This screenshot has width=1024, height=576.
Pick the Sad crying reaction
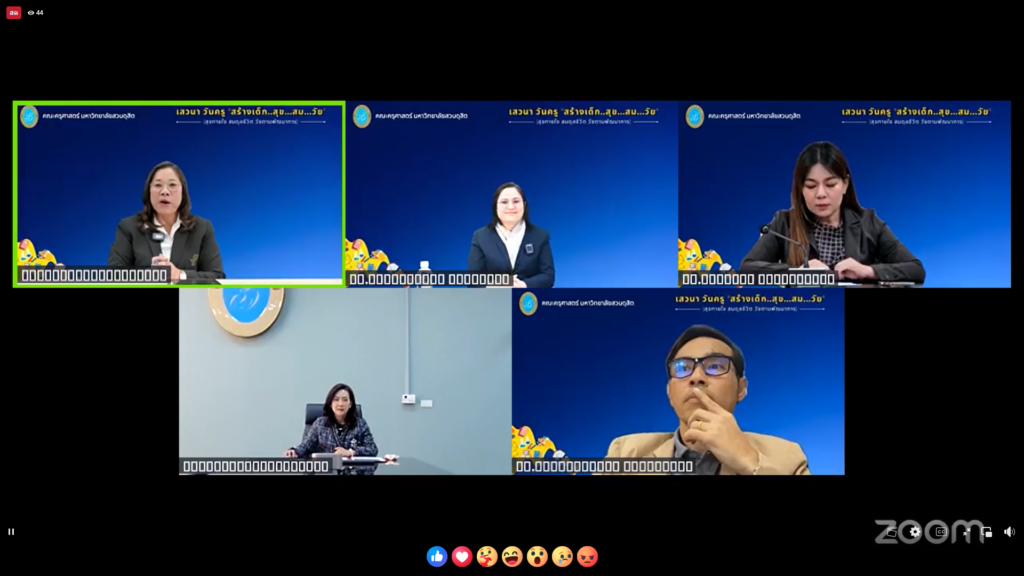click(562, 557)
